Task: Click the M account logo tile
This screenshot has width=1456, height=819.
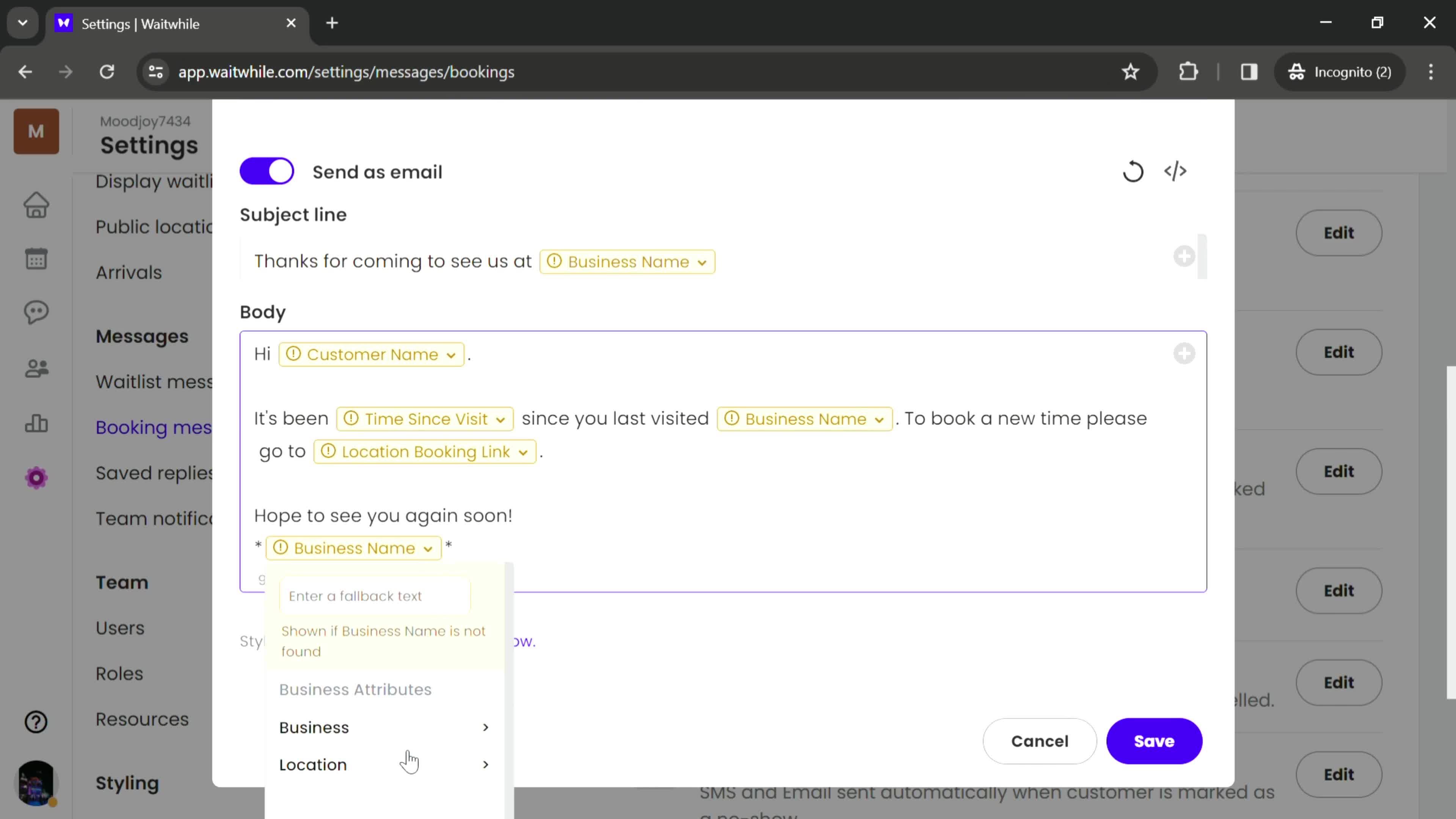Action: (36, 131)
